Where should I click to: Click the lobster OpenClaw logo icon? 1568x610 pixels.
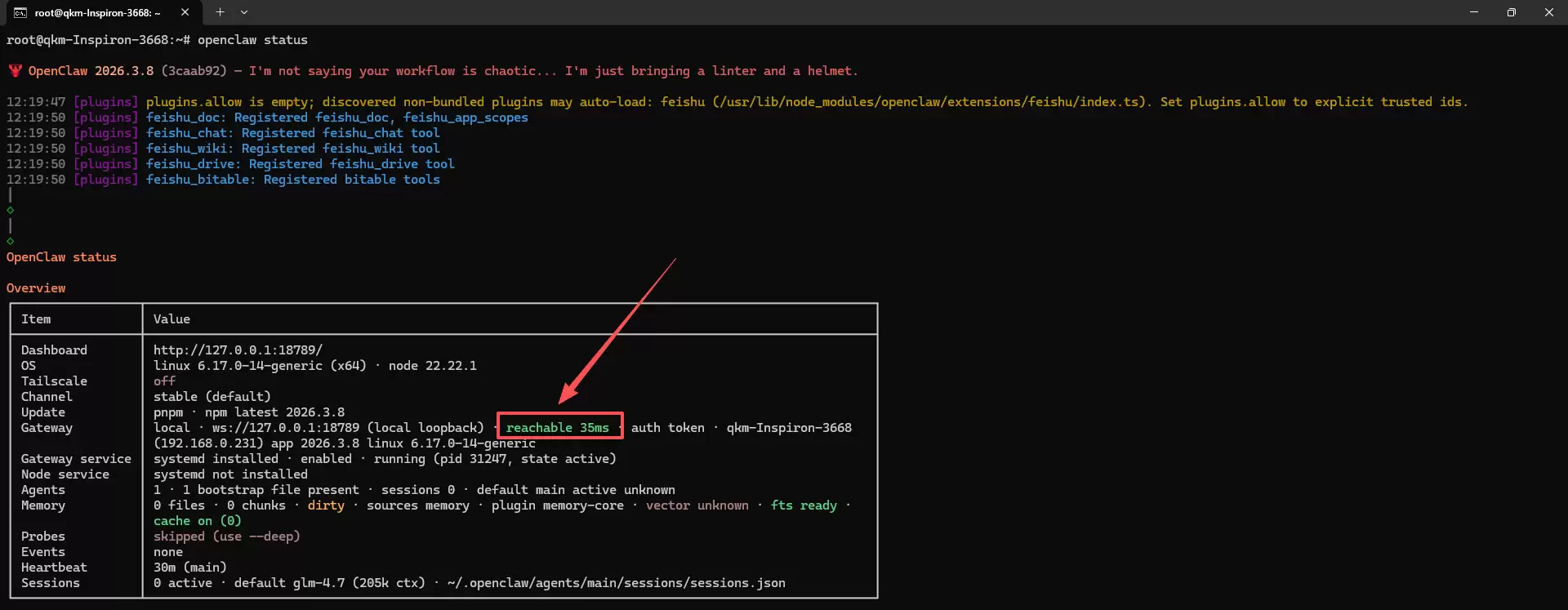pyautogui.click(x=15, y=71)
